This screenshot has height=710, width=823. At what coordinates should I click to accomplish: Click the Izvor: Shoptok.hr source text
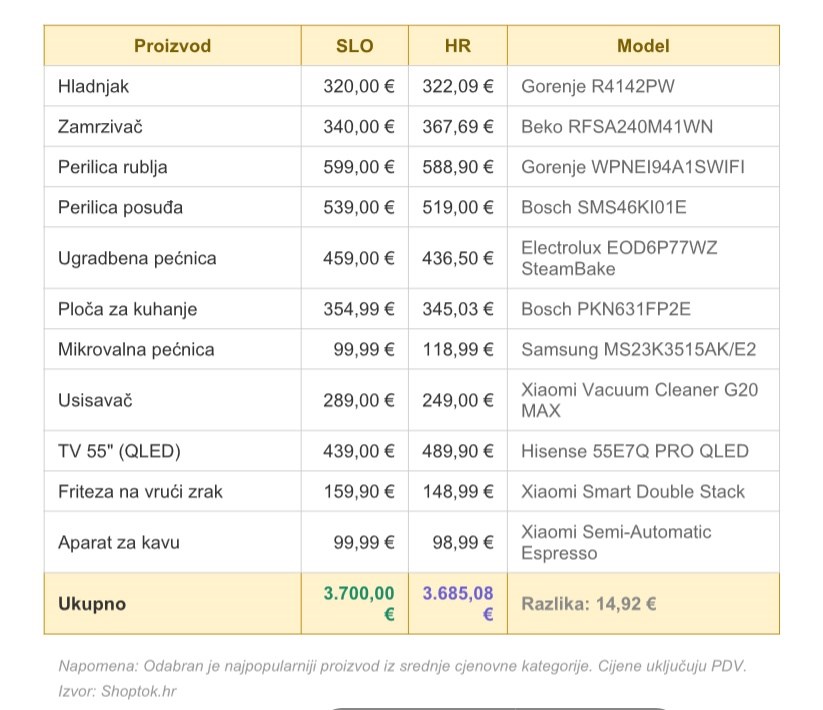coord(118,691)
